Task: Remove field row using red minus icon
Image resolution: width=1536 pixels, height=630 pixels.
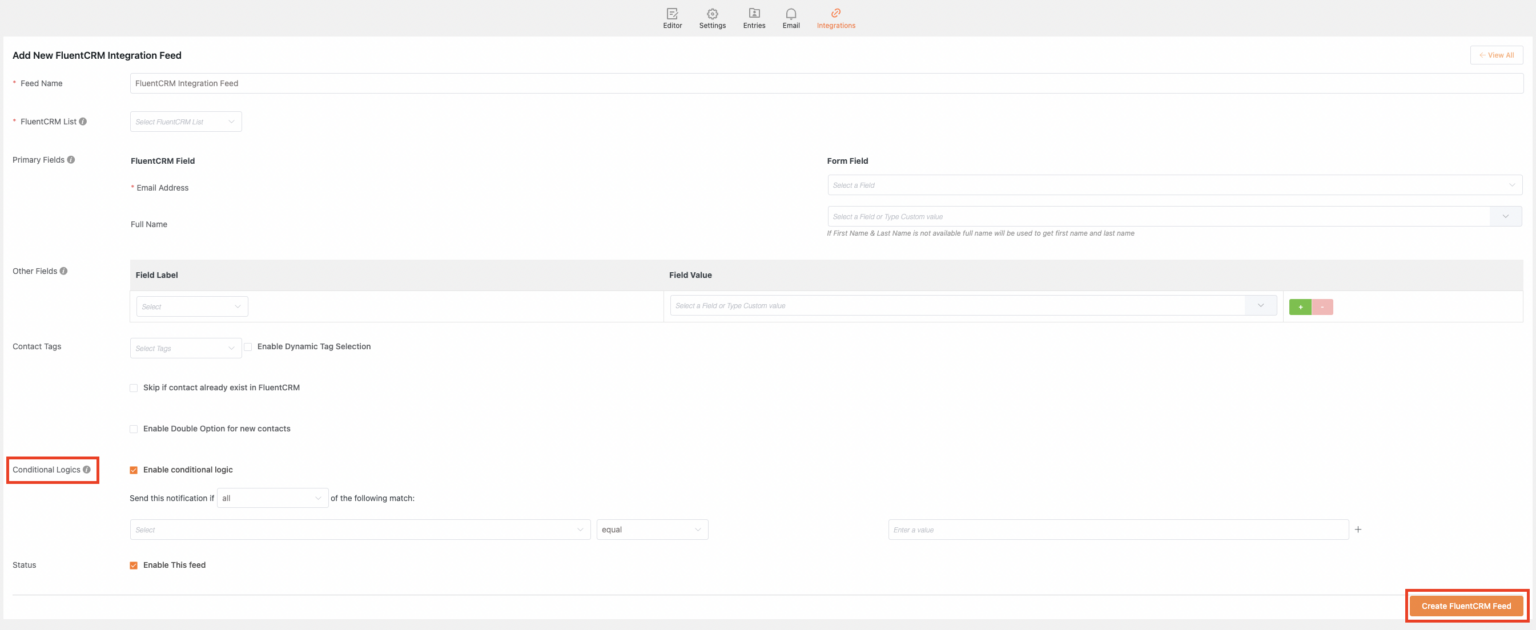Action: coord(1322,306)
